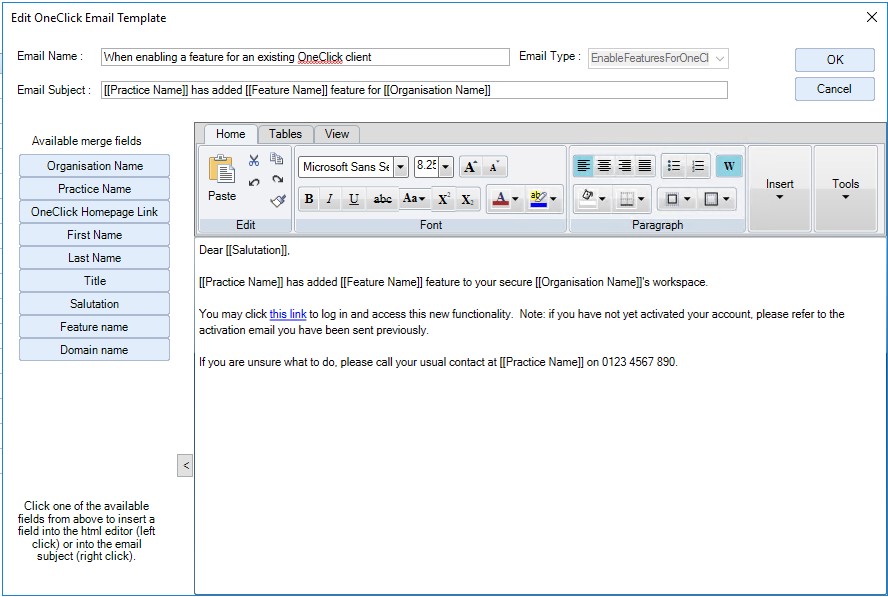Insert a numbered list
Viewport: 888px width, 597px height.
[698, 166]
